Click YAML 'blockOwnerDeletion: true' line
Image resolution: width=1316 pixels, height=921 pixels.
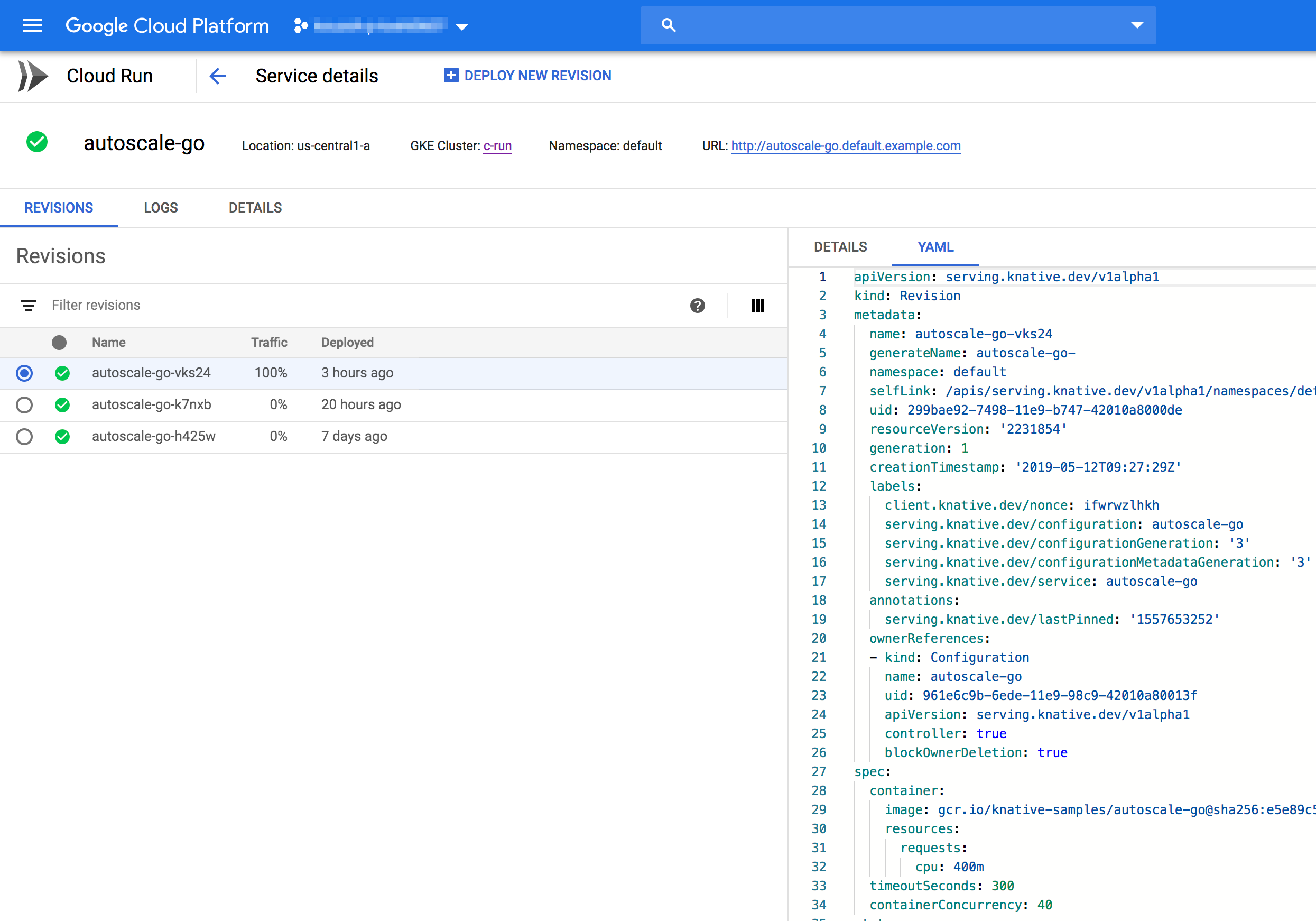(976, 752)
